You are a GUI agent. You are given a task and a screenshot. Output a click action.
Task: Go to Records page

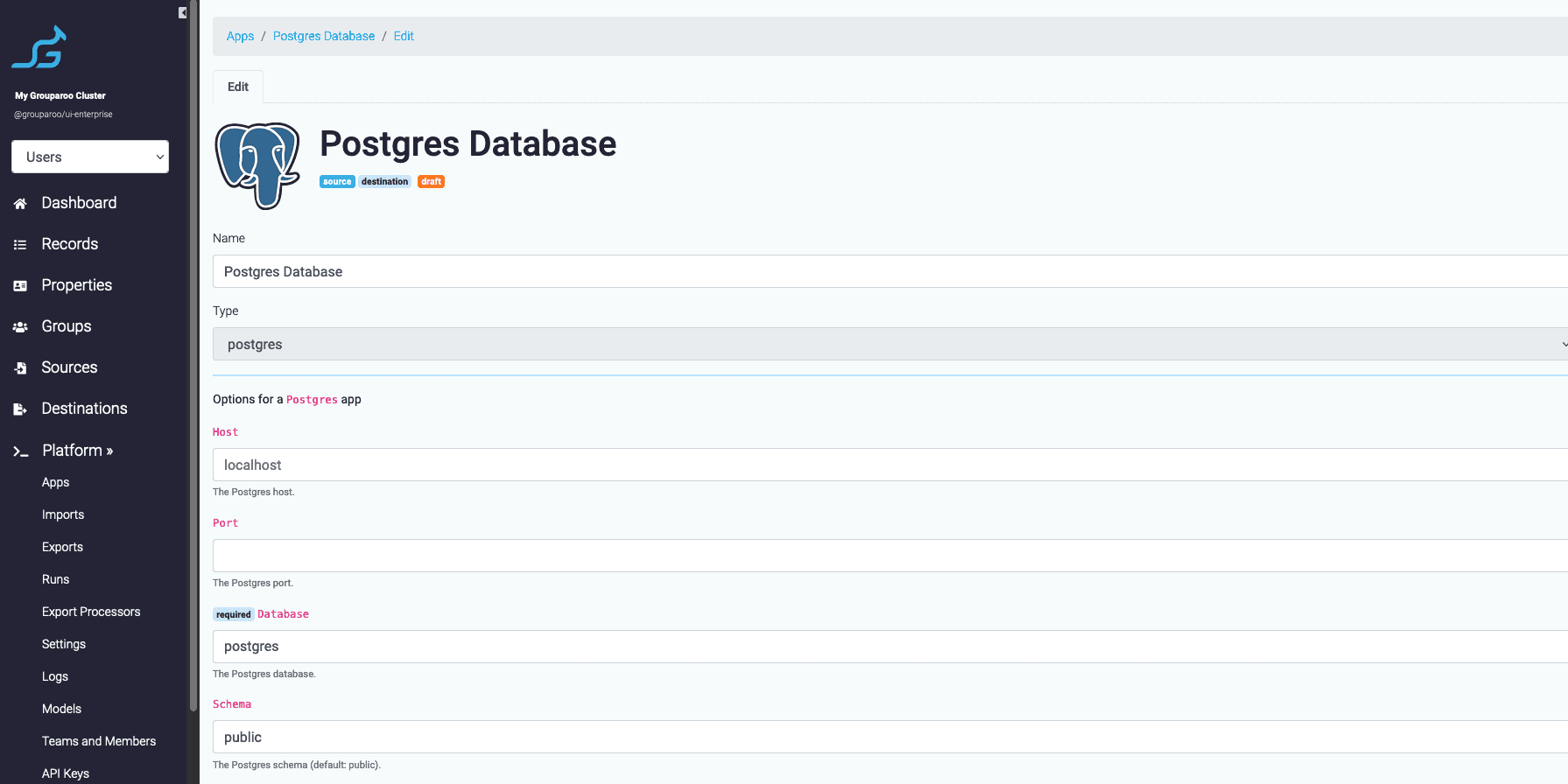(70, 244)
